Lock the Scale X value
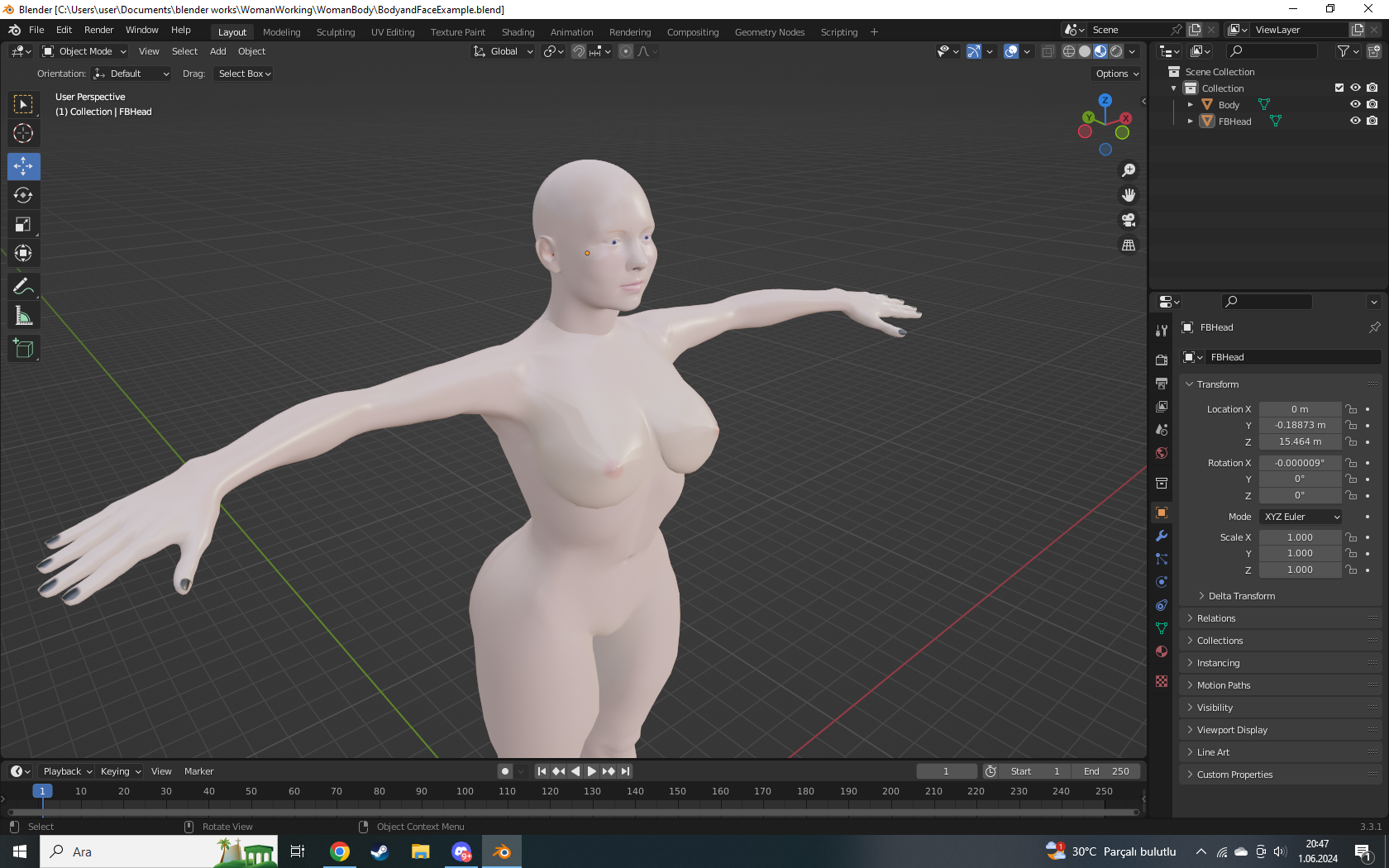 (x=1351, y=537)
